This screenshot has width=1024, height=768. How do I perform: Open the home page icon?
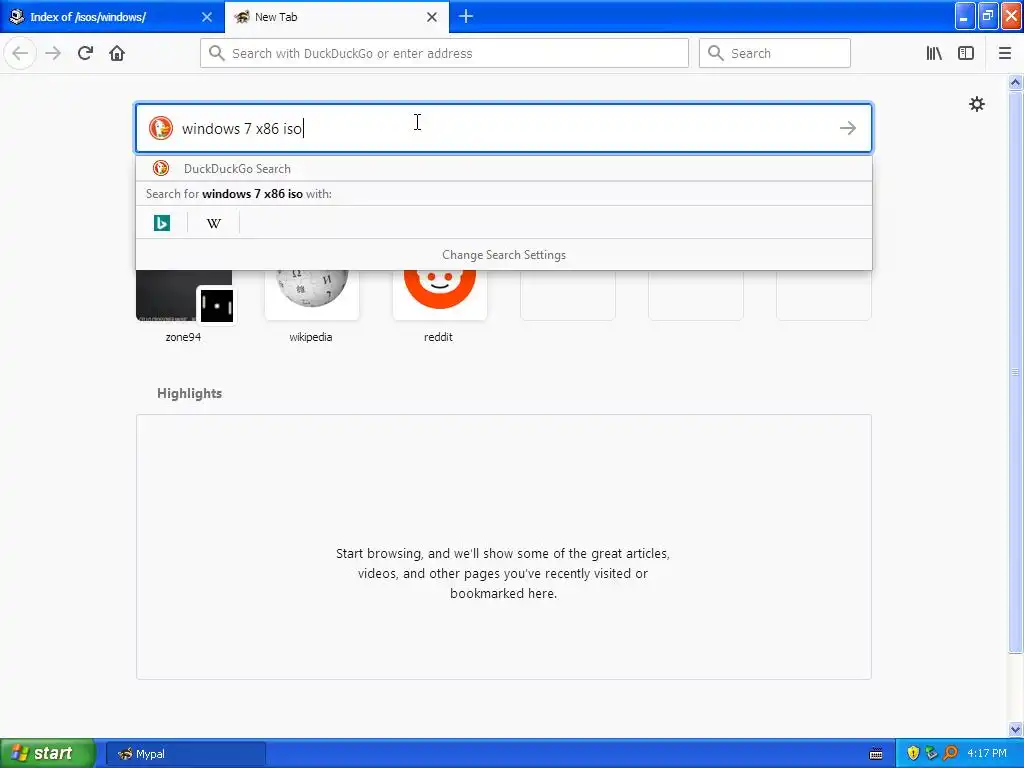117,53
